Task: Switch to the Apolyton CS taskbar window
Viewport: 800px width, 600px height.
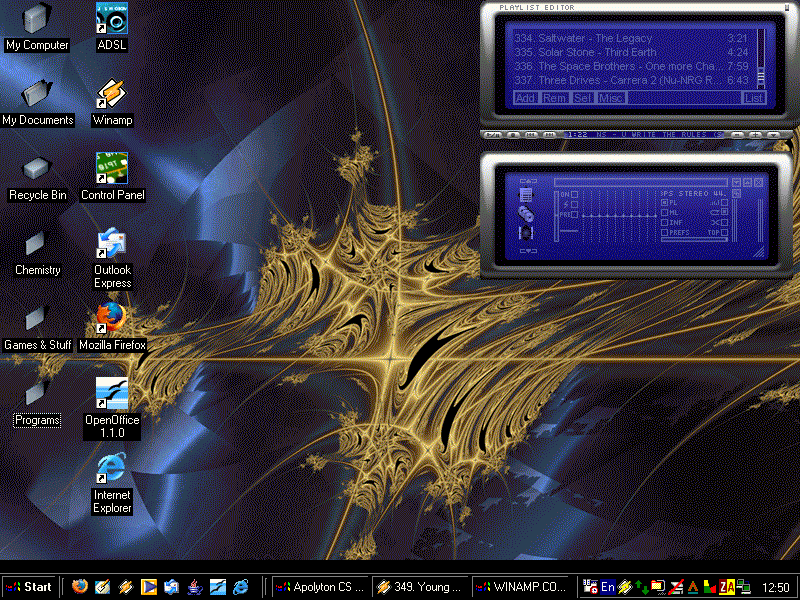Action: click(319, 587)
